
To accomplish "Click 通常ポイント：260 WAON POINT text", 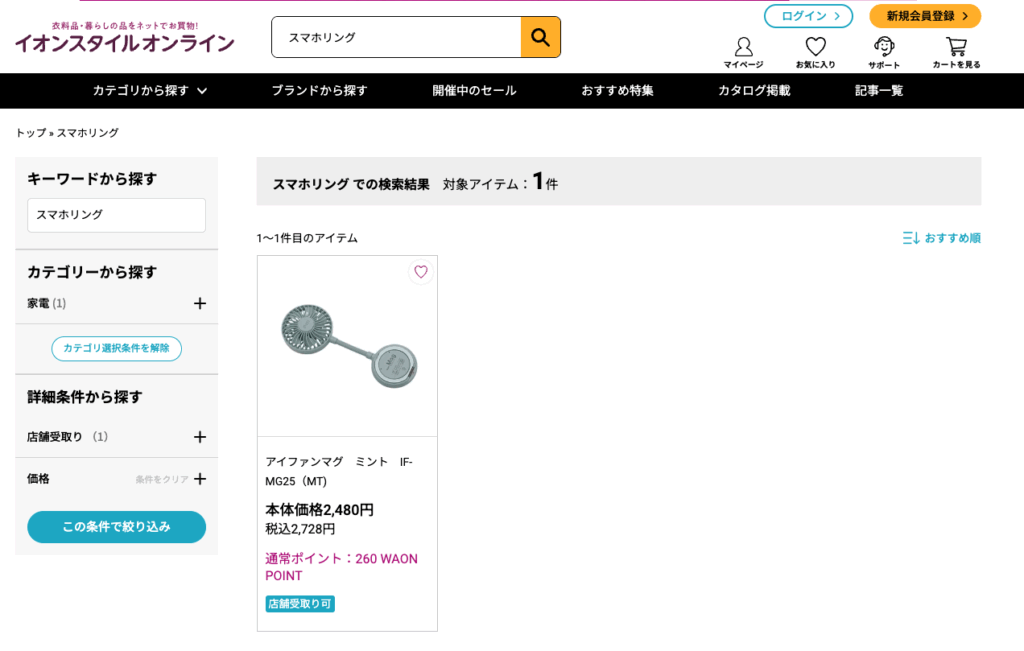I will (x=341, y=567).
